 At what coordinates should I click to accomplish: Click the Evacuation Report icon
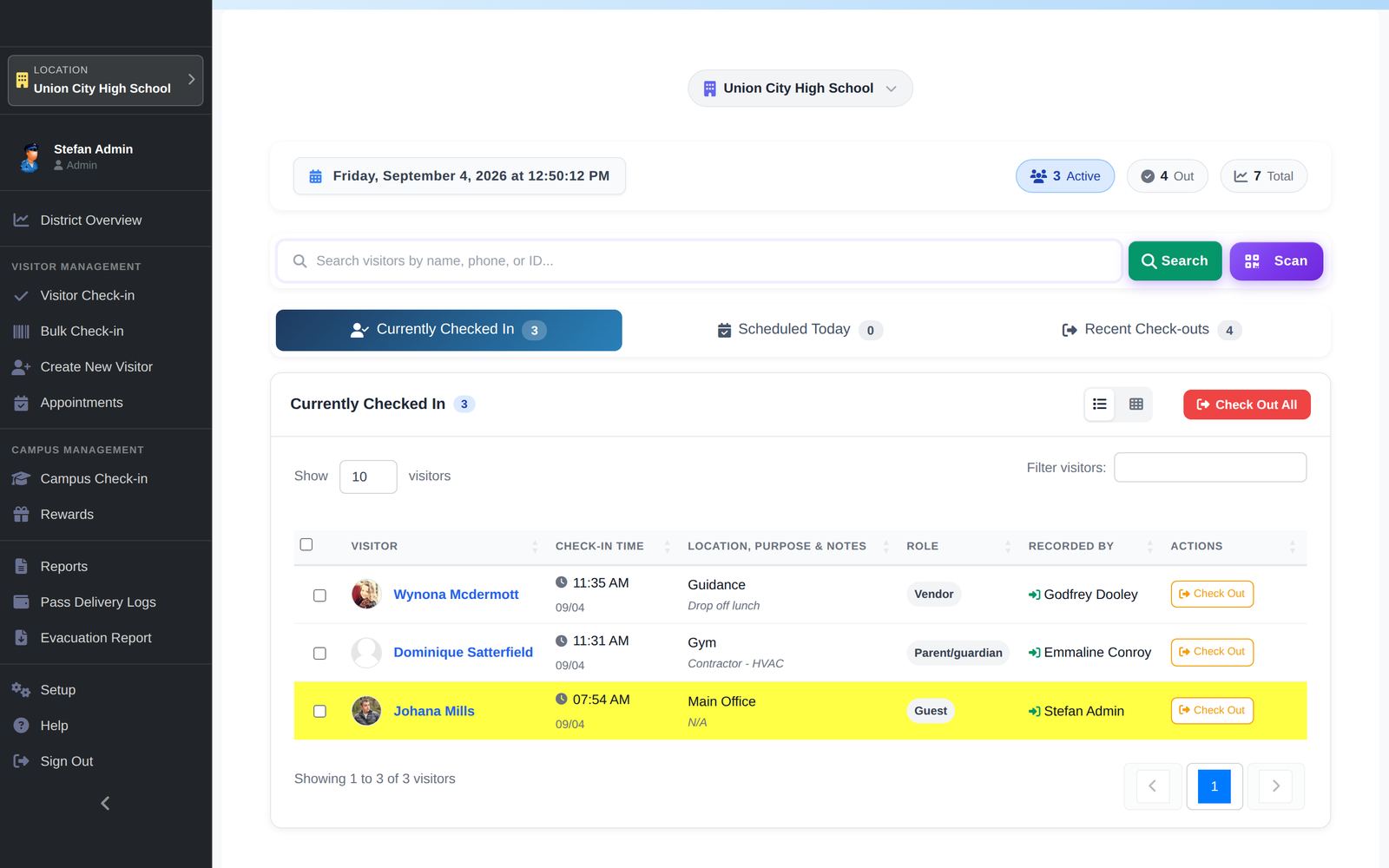pyautogui.click(x=22, y=638)
